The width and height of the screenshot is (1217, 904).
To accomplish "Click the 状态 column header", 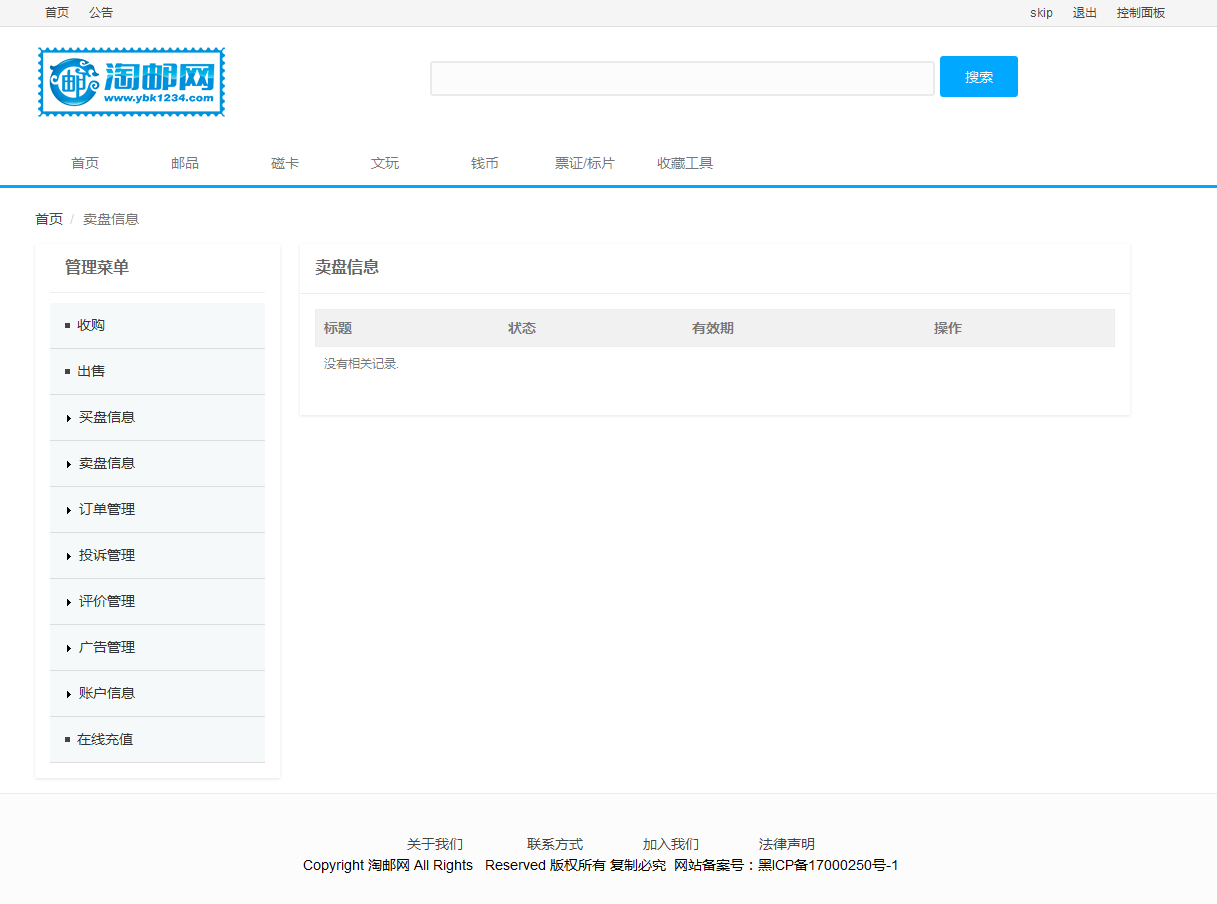I will coord(522,328).
